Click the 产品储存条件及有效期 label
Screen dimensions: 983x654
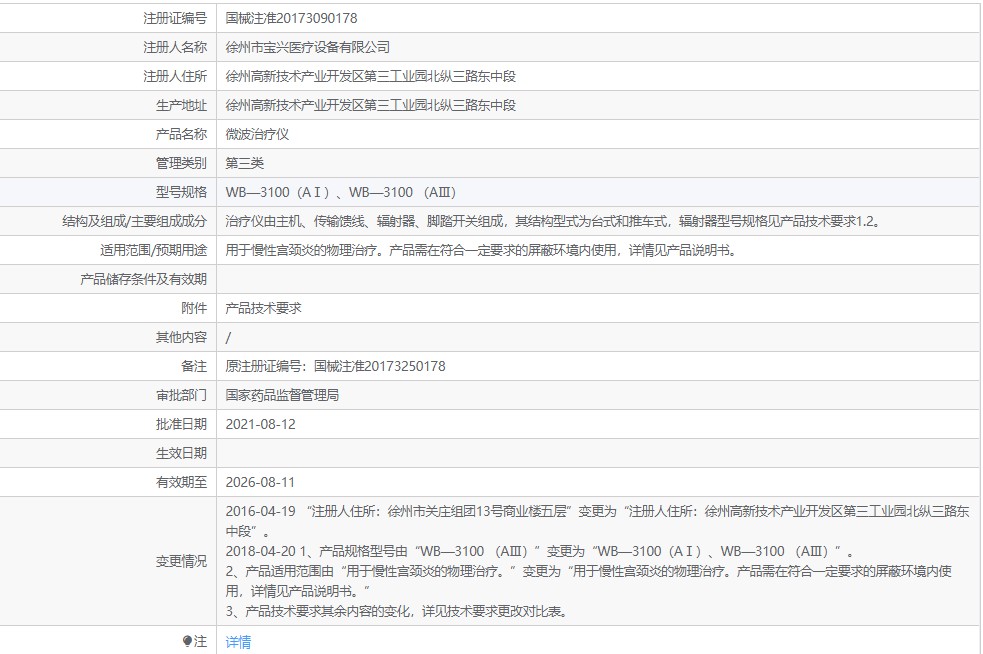tap(144, 279)
